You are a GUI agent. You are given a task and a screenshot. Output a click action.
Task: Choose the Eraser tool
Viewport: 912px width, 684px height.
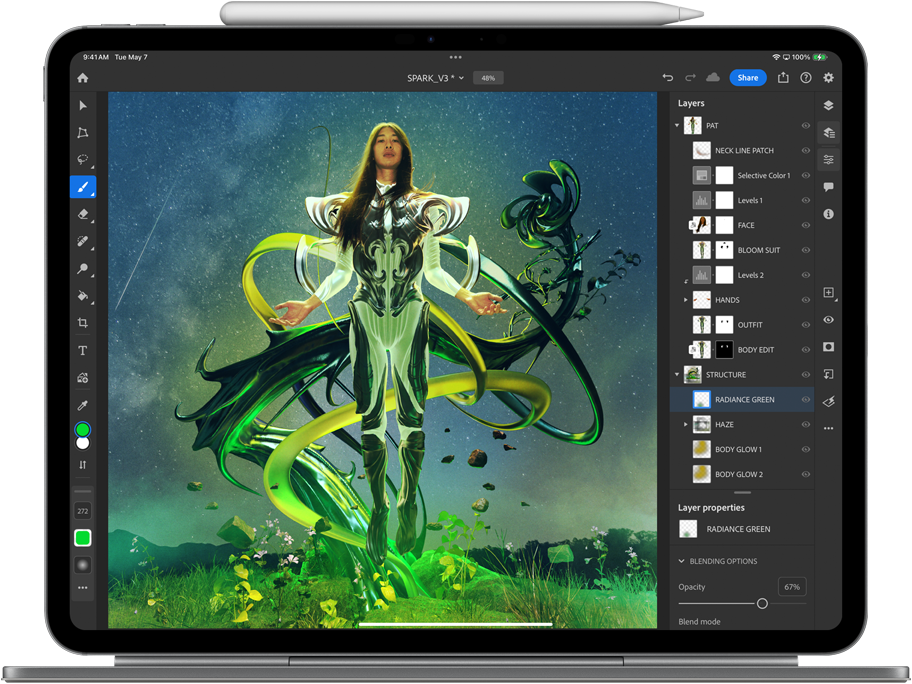point(83,214)
